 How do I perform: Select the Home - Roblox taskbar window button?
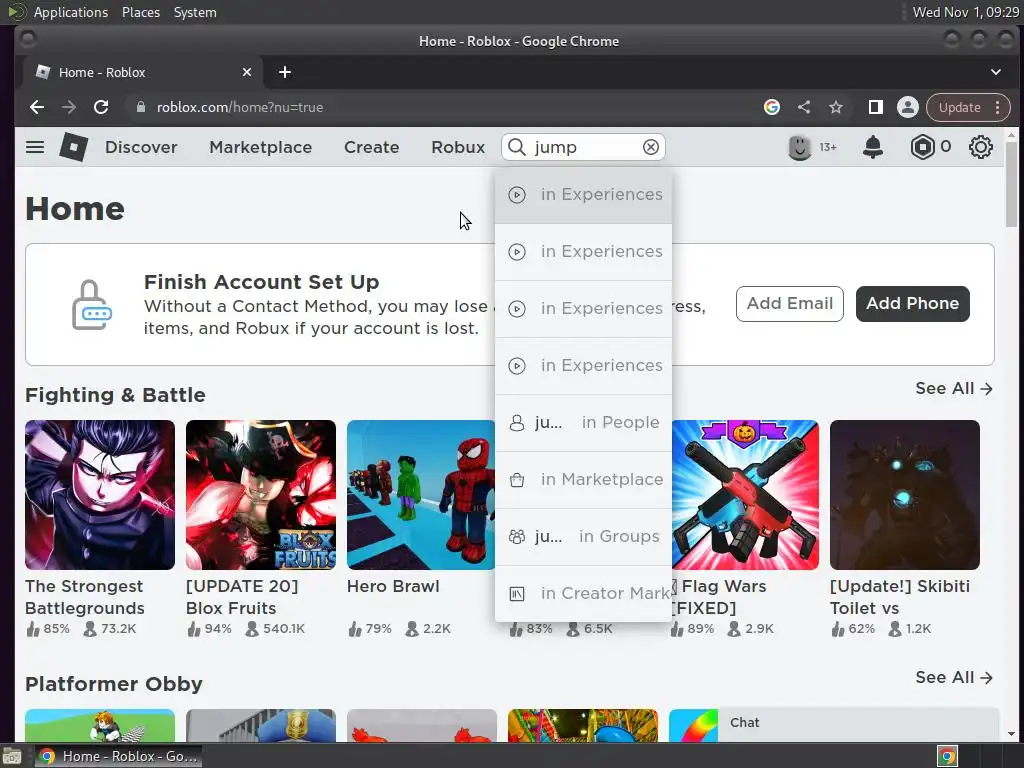coord(118,756)
